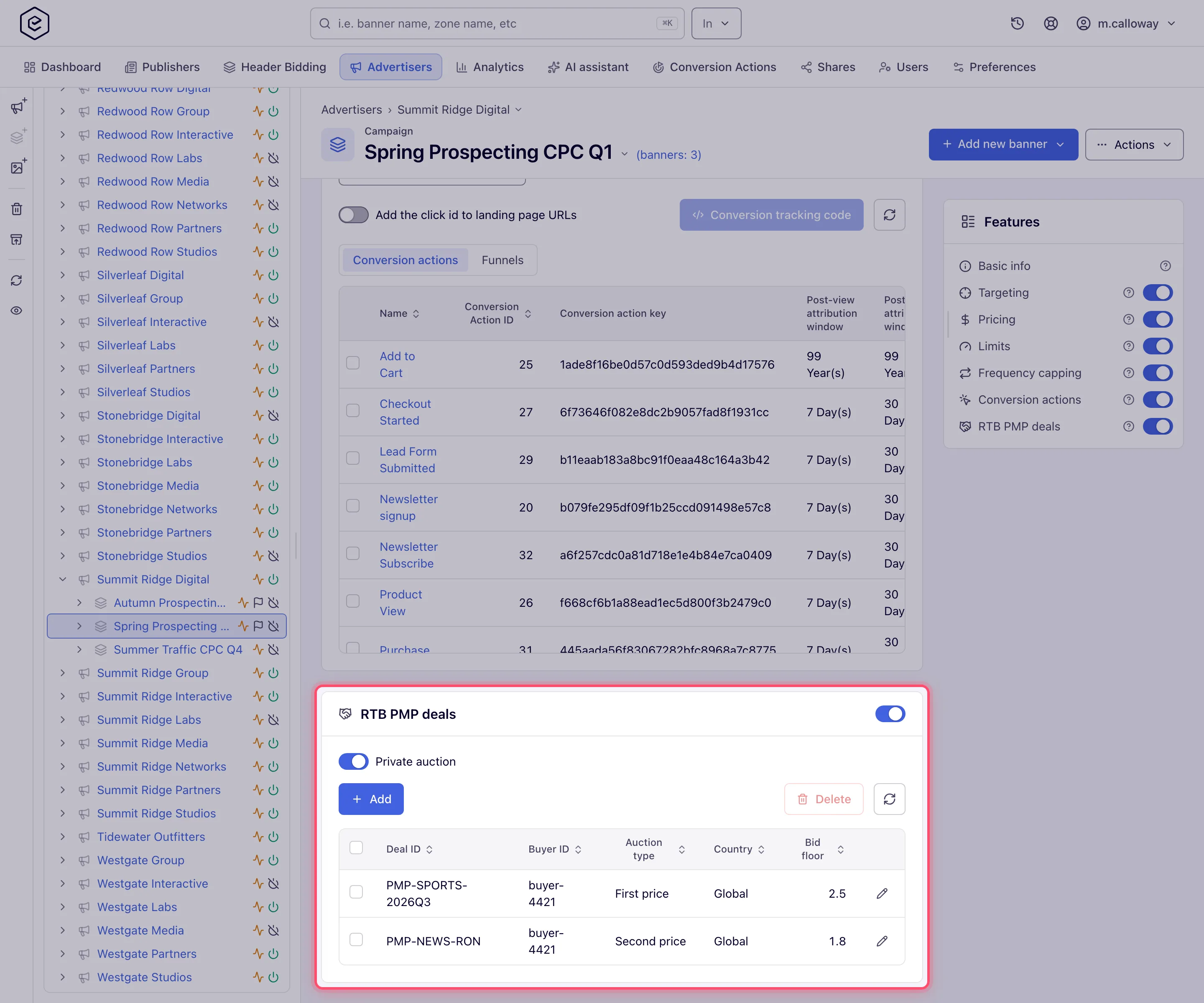Open help for Basic info feature
This screenshot has width=1204, height=1003.
[x=1165, y=266]
